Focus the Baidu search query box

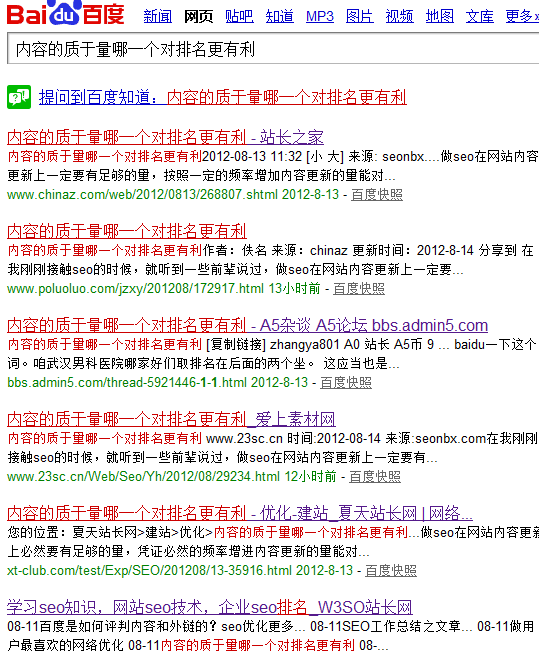coord(273,49)
